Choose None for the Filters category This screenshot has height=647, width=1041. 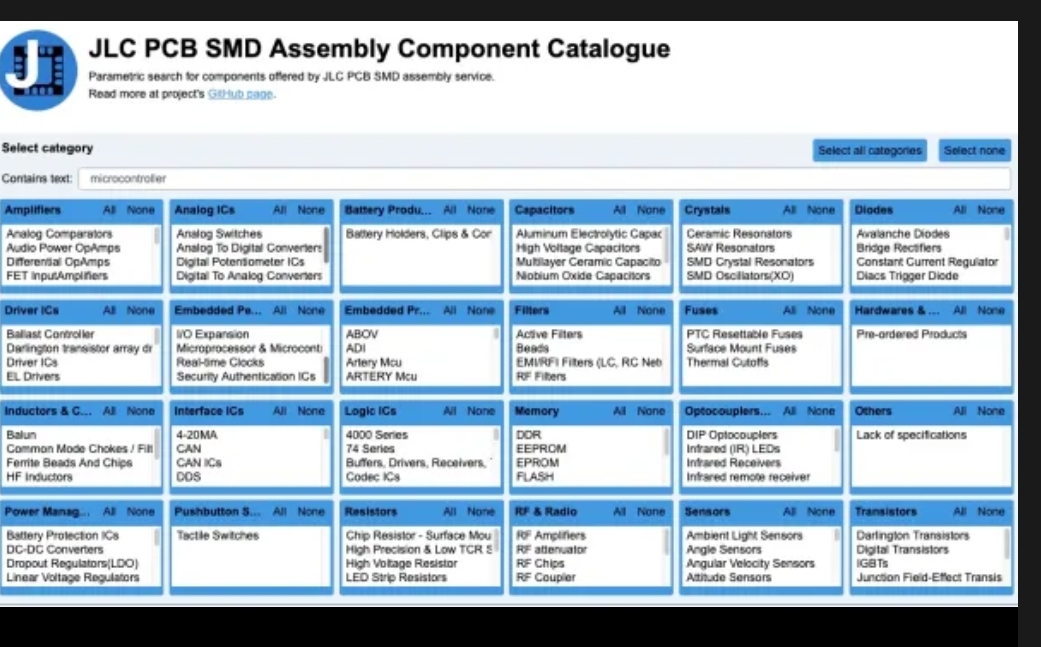[651, 310]
